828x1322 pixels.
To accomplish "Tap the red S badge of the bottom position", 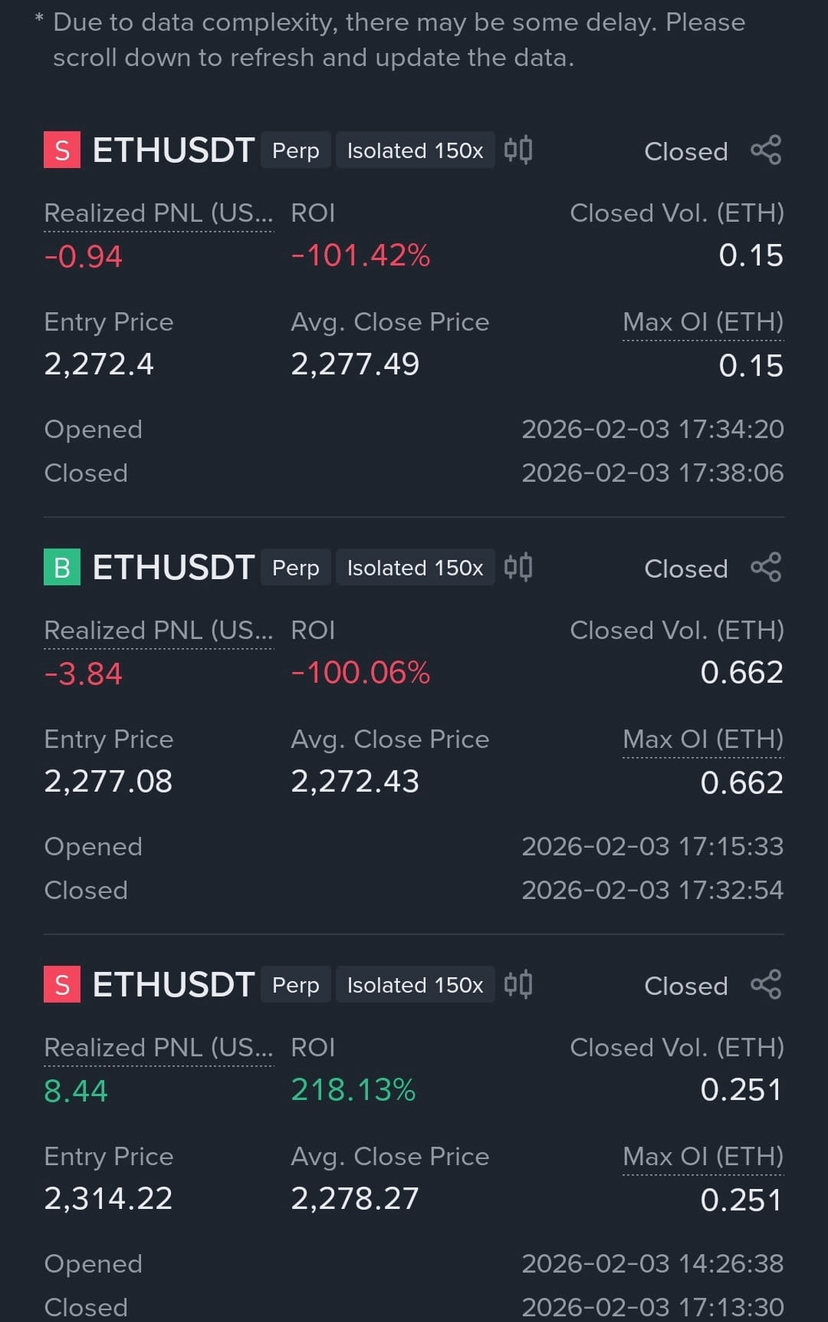I will pyautogui.click(x=61, y=985).
